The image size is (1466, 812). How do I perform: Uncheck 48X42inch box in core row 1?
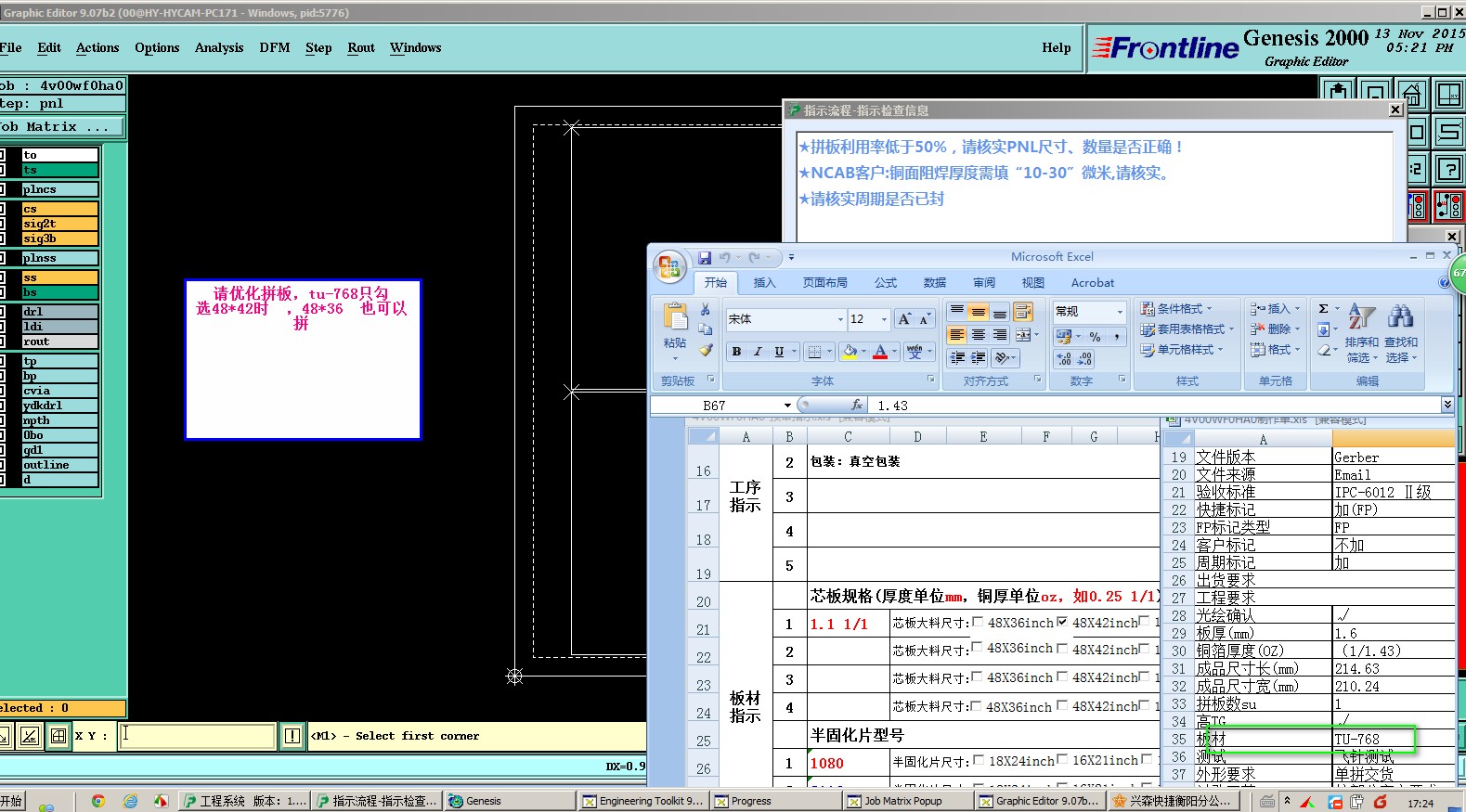(x=1062, y=622)
